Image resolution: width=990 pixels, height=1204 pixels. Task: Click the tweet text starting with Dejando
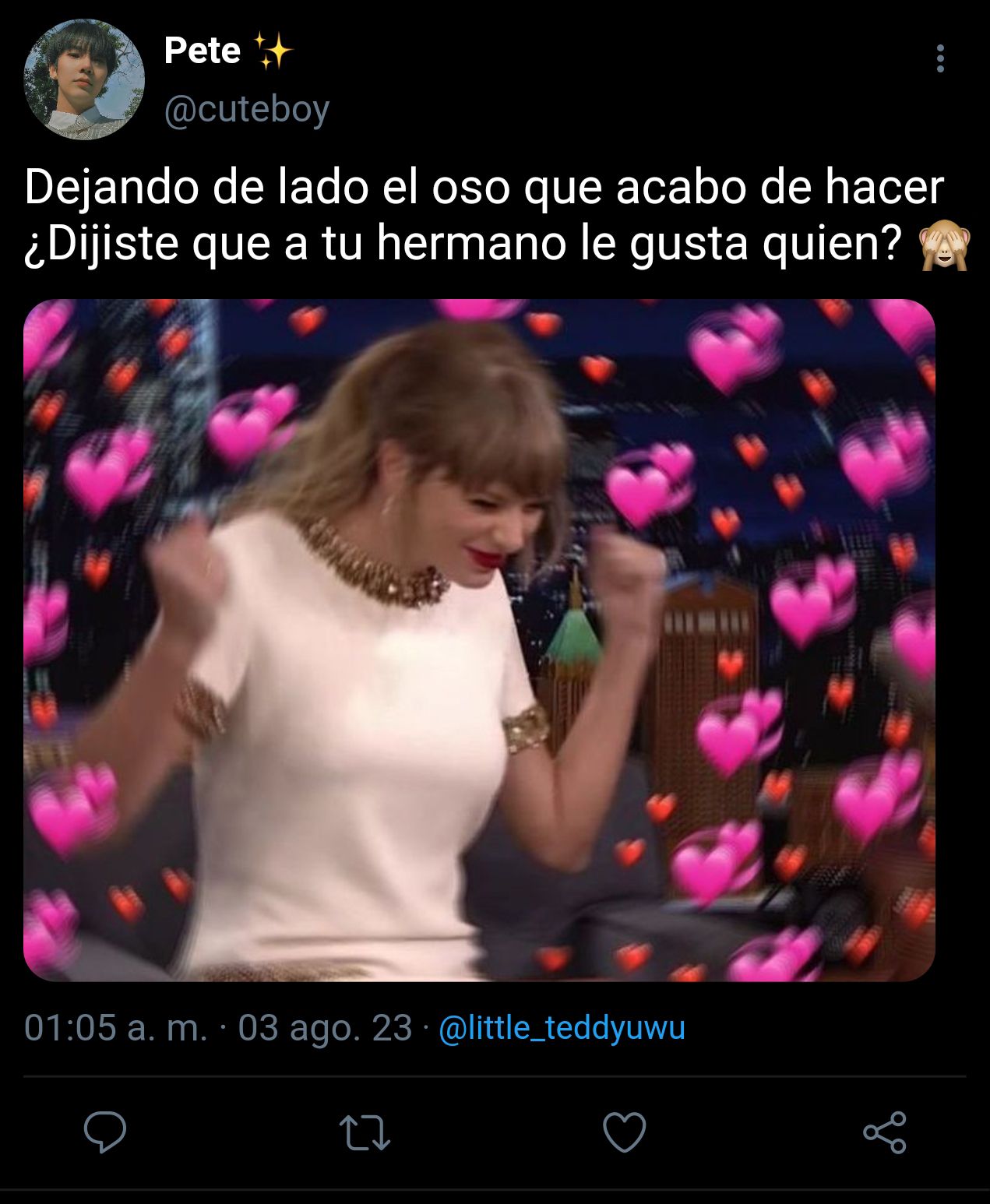coord(484,216)
